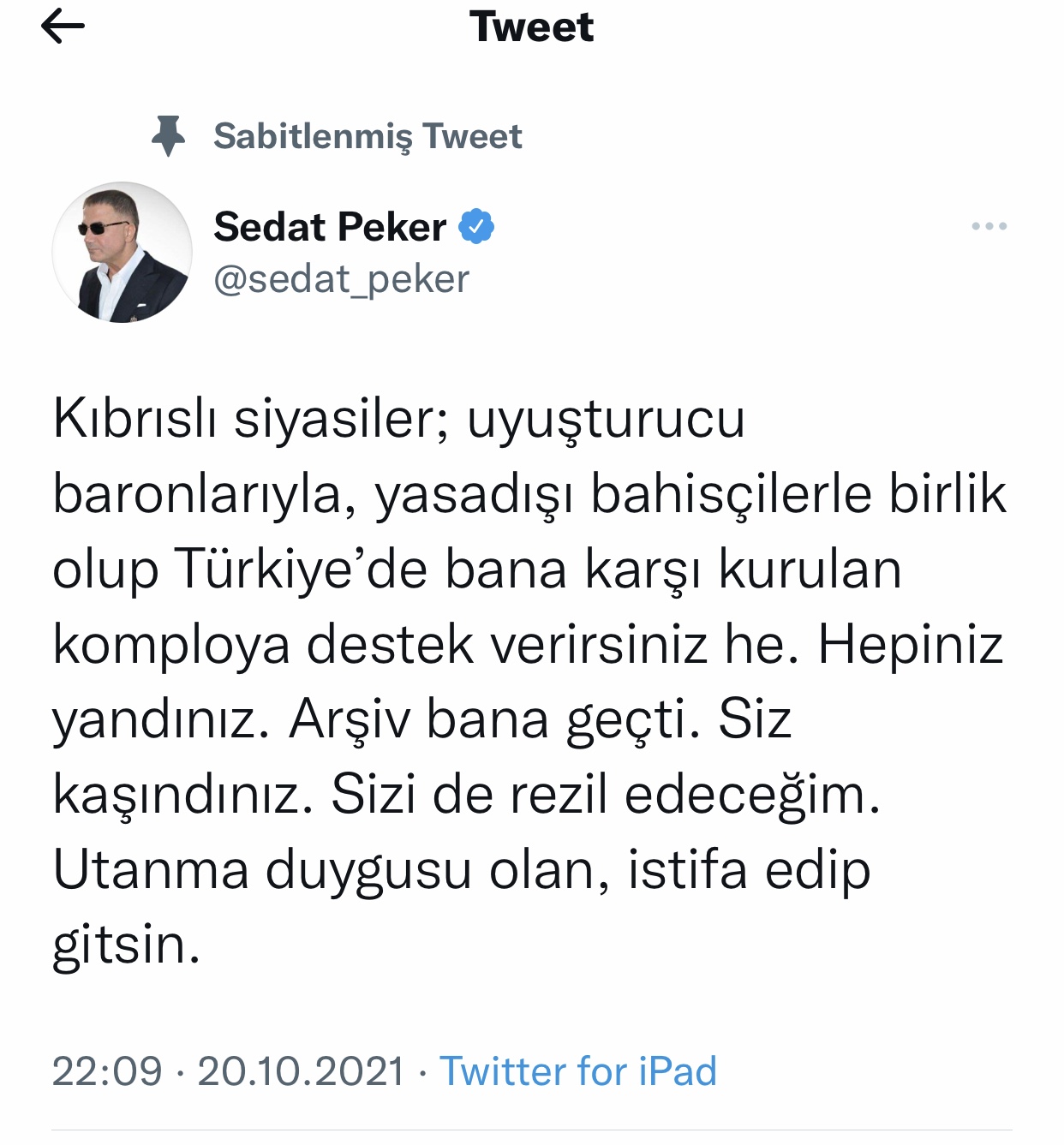Click the "Twitter for iPad" source link

tap(577, 1071)
